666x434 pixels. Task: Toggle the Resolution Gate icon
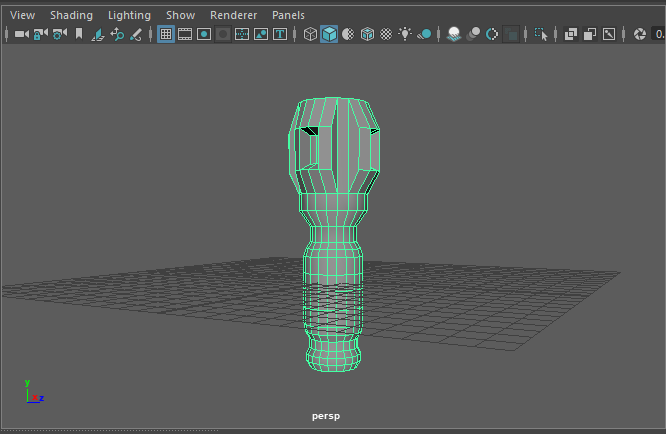tap(204, 34)
